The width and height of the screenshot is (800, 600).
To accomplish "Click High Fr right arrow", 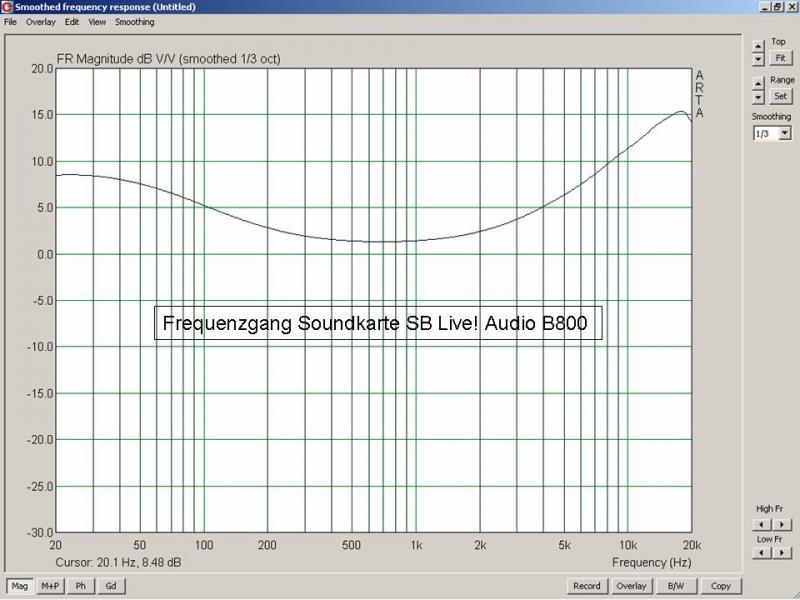I will [782, 524].
